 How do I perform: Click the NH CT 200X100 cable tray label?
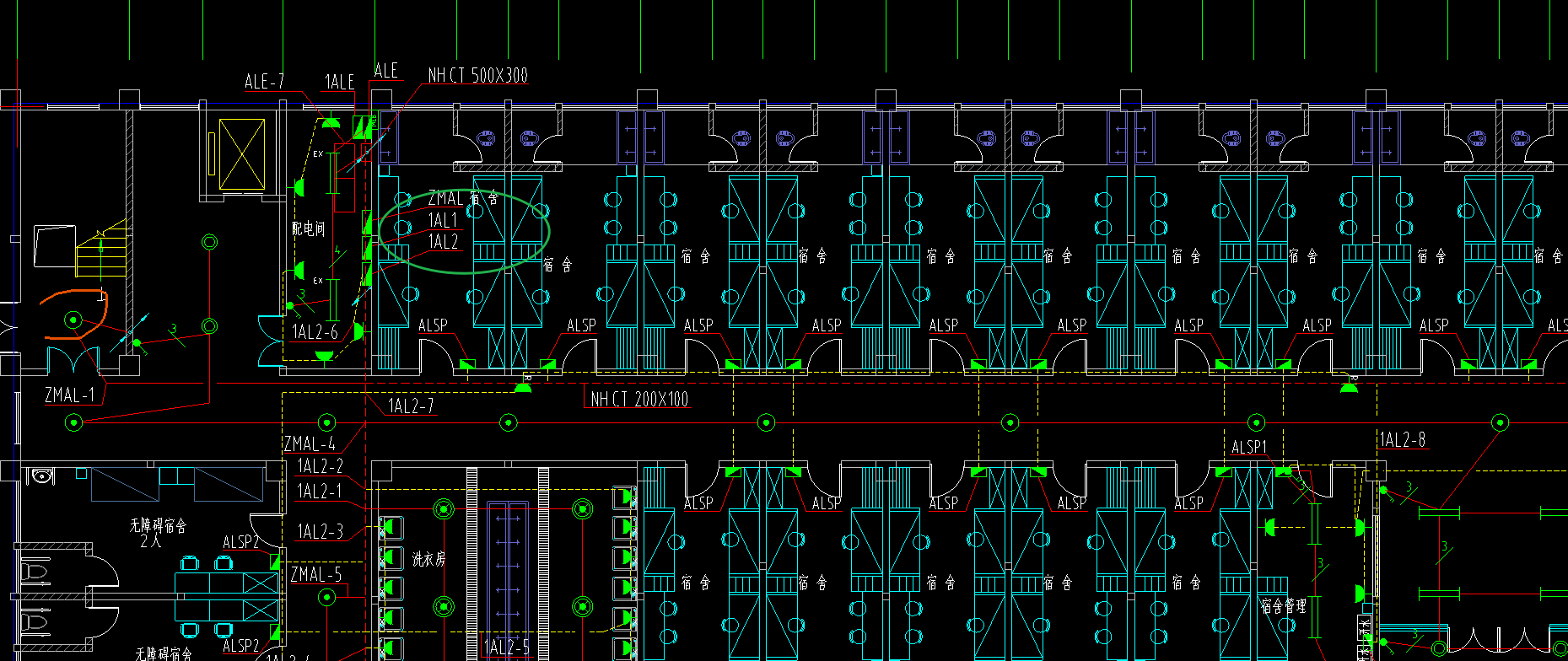coord(639,399)
